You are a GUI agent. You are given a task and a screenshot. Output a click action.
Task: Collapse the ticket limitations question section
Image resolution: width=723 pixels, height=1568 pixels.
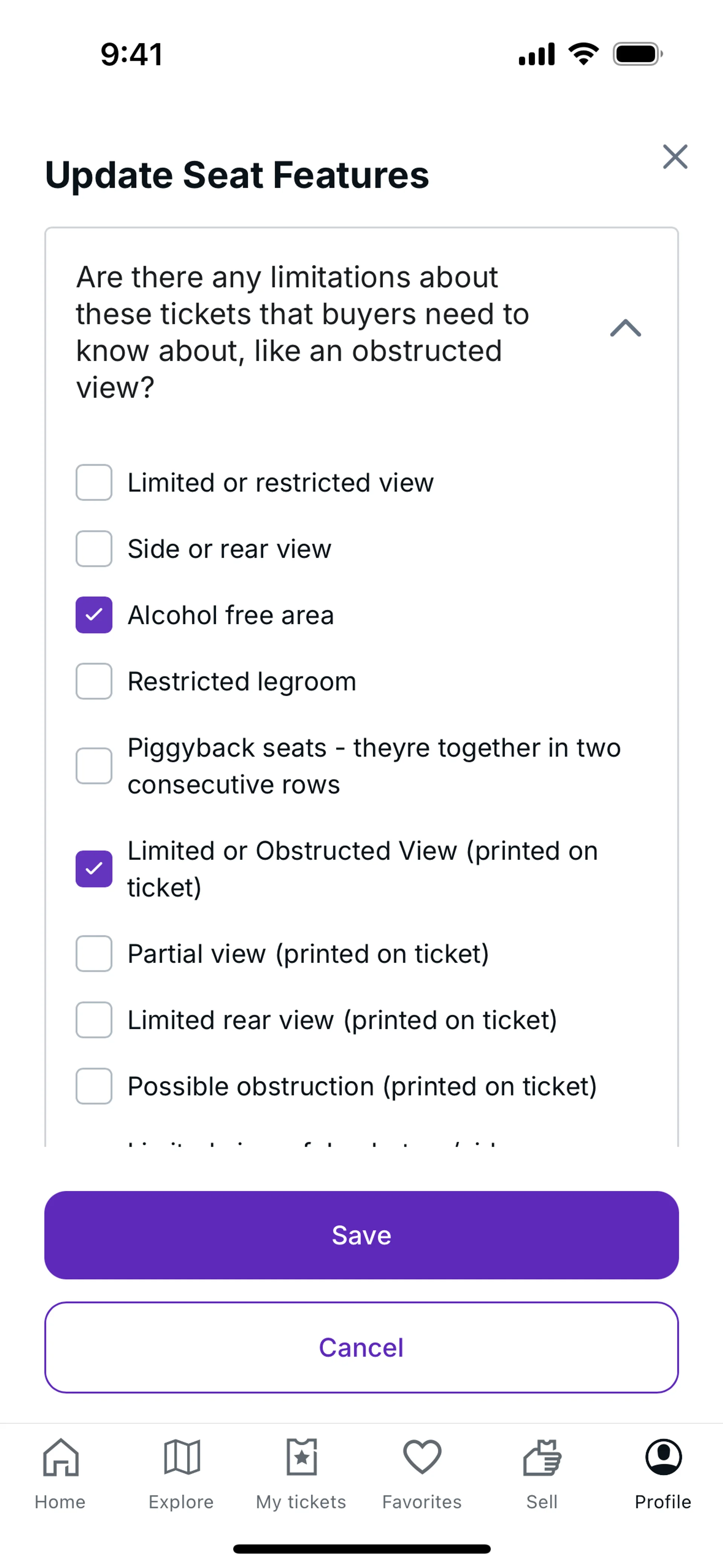coord(625,329)
